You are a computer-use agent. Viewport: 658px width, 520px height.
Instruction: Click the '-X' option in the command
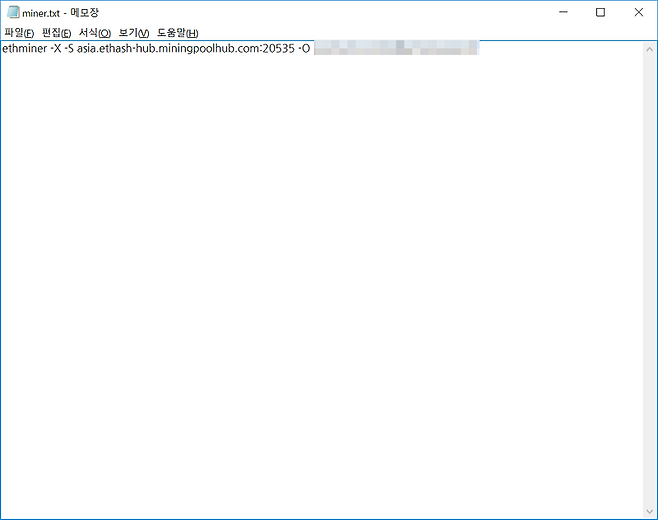pyautogui.click(x=56, y=49)
